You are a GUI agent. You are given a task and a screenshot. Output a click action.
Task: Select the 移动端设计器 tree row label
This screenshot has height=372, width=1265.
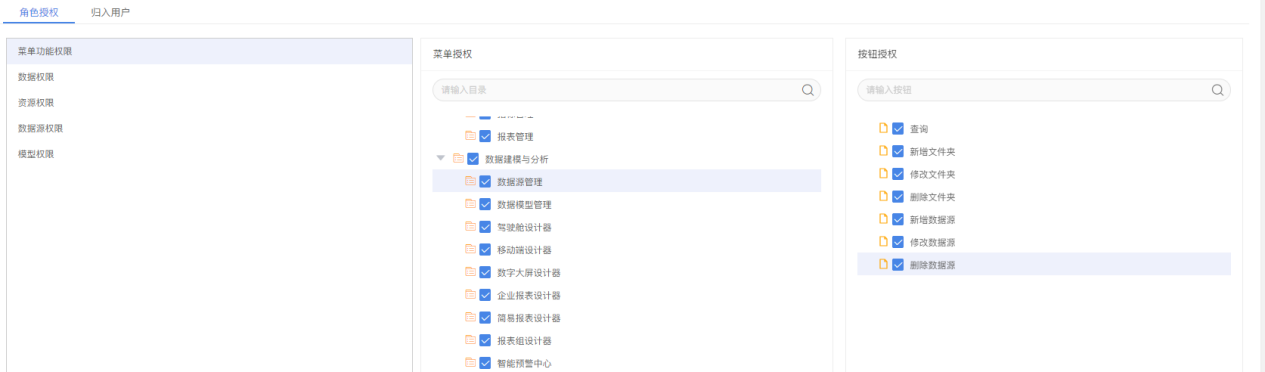(524, 249)
